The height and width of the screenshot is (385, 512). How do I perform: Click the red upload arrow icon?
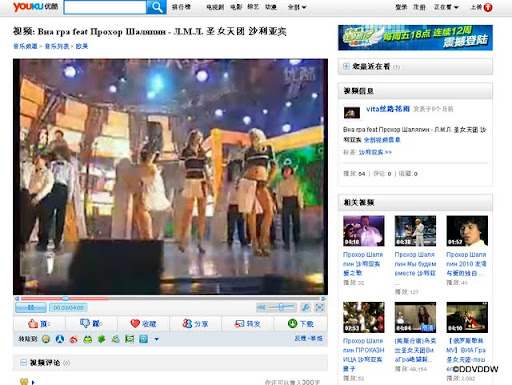click(488, 7)
